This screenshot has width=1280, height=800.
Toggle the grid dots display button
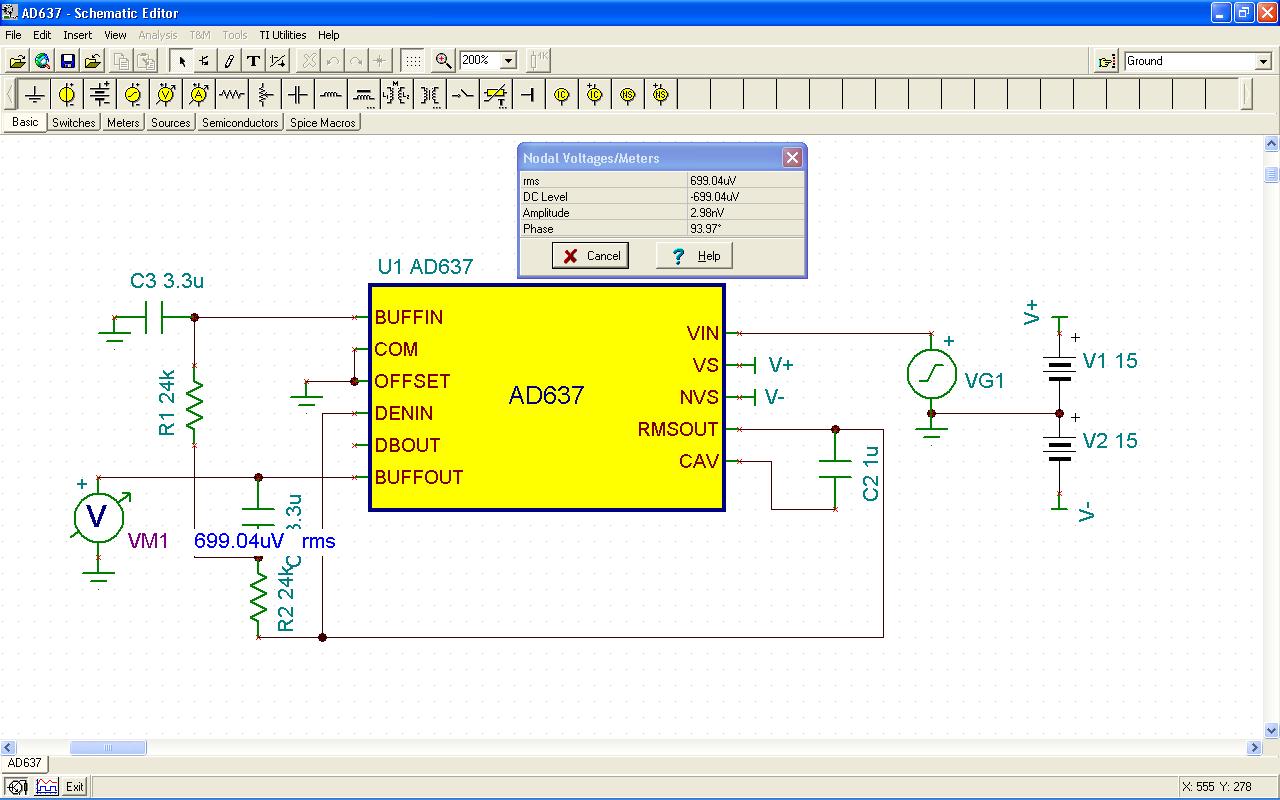click(413, 61)
